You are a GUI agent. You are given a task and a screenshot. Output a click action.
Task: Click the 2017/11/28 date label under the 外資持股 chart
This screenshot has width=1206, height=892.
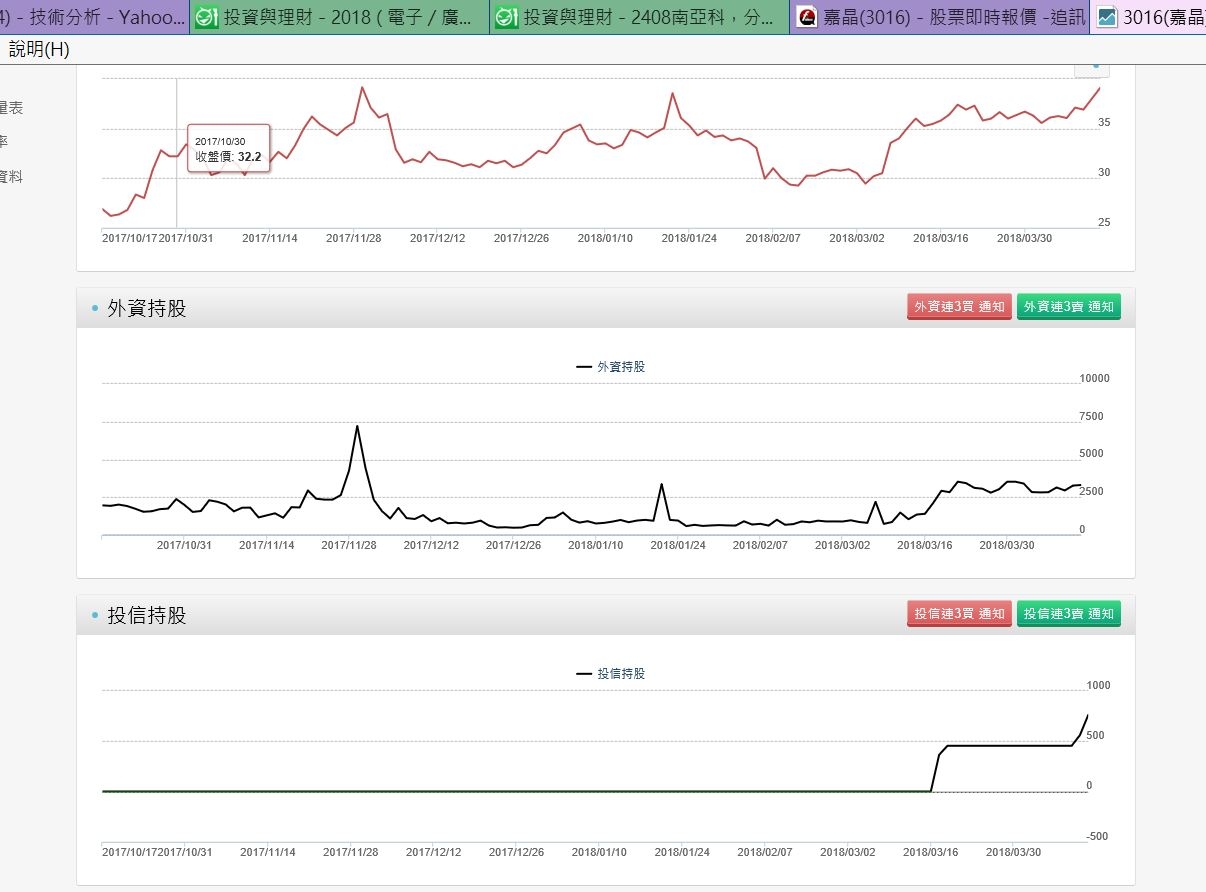(349, 545)
